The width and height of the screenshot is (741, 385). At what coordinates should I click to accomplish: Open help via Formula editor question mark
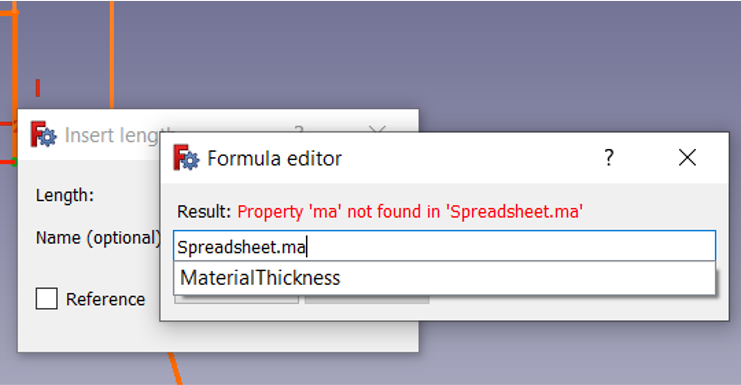(x=609, y=157)
